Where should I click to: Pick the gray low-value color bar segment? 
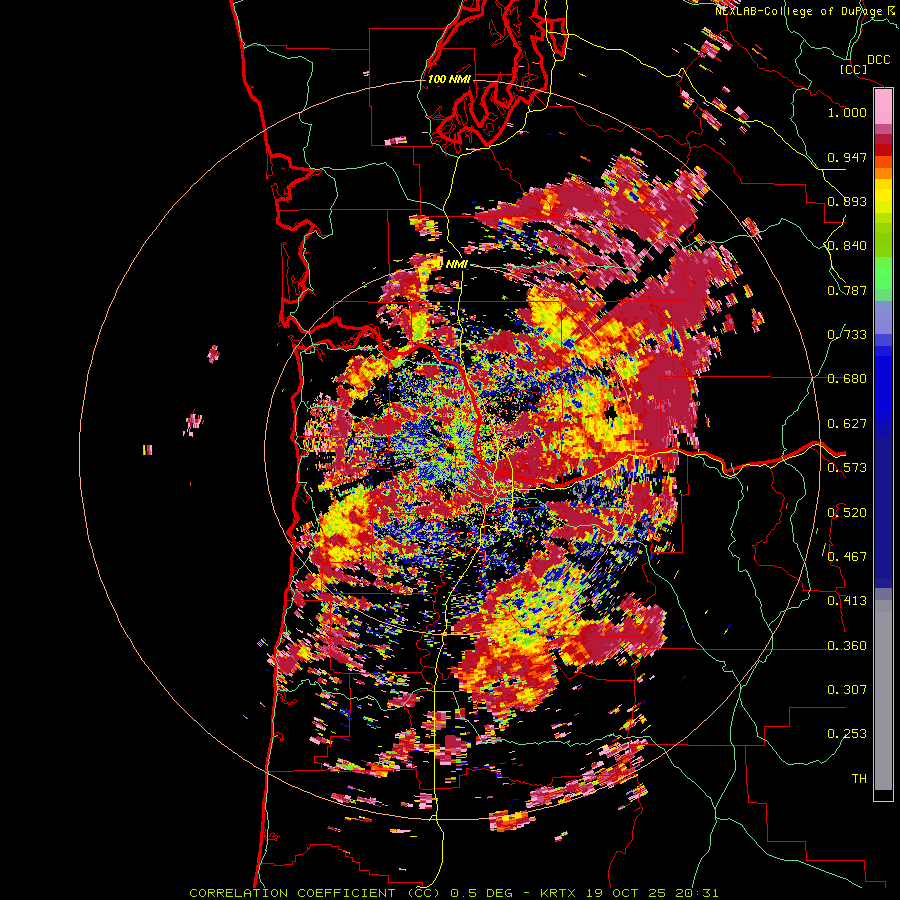[x=883, y=695]
